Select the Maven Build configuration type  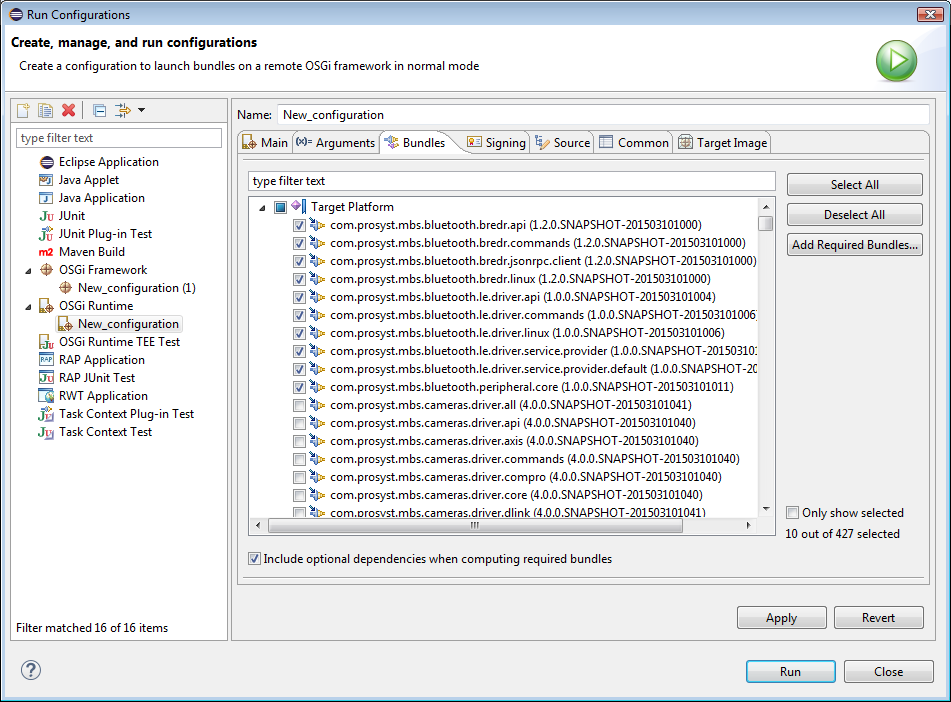[x=91, y=252]
